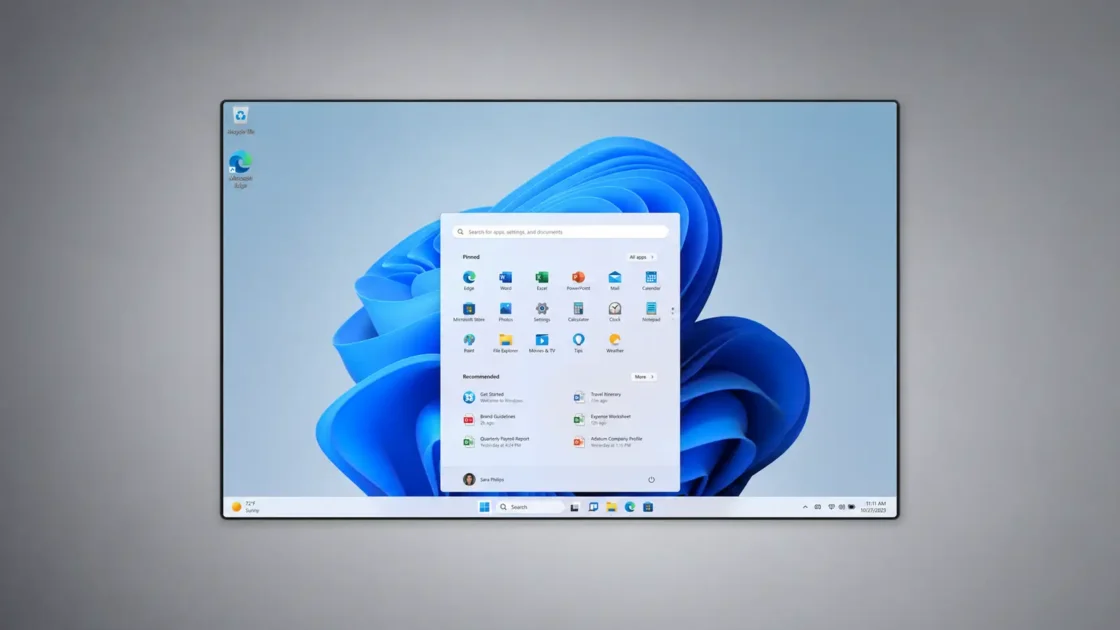Open the Calendar app

click(x=651, y=280)
